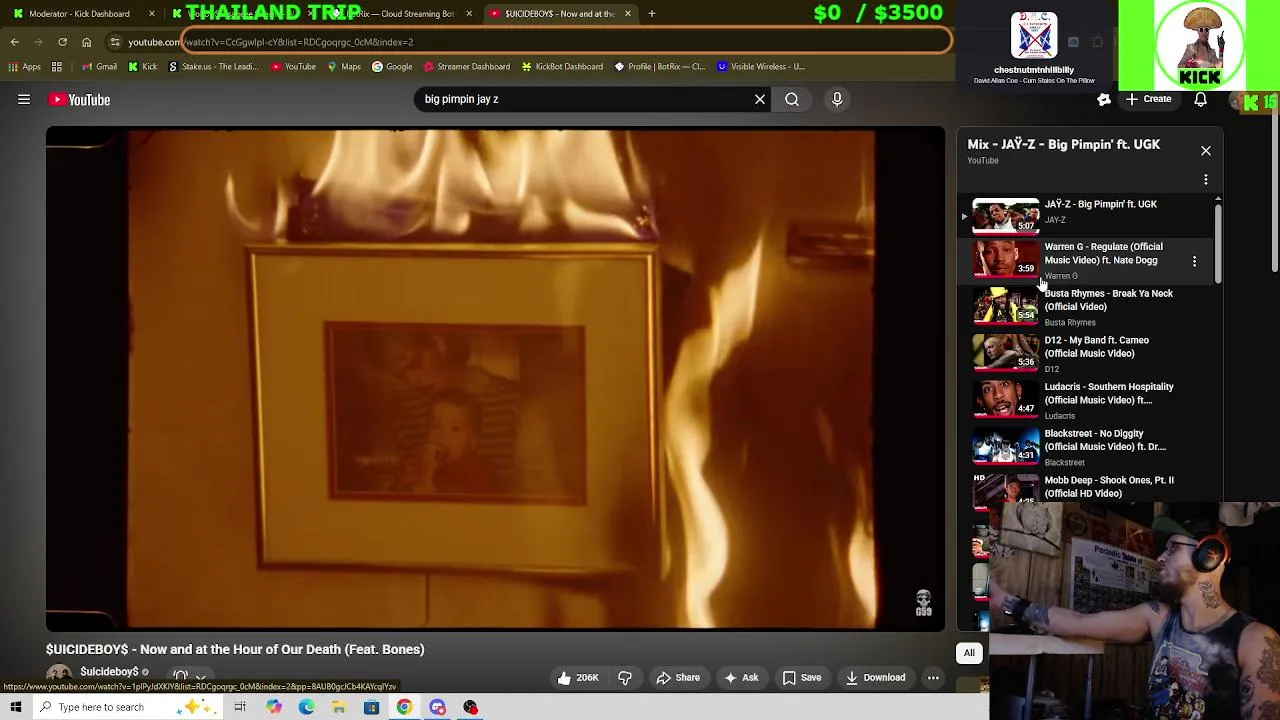Open the browser home page button
Viewport: 1280px width, 720px height.
tap(86, 42)
